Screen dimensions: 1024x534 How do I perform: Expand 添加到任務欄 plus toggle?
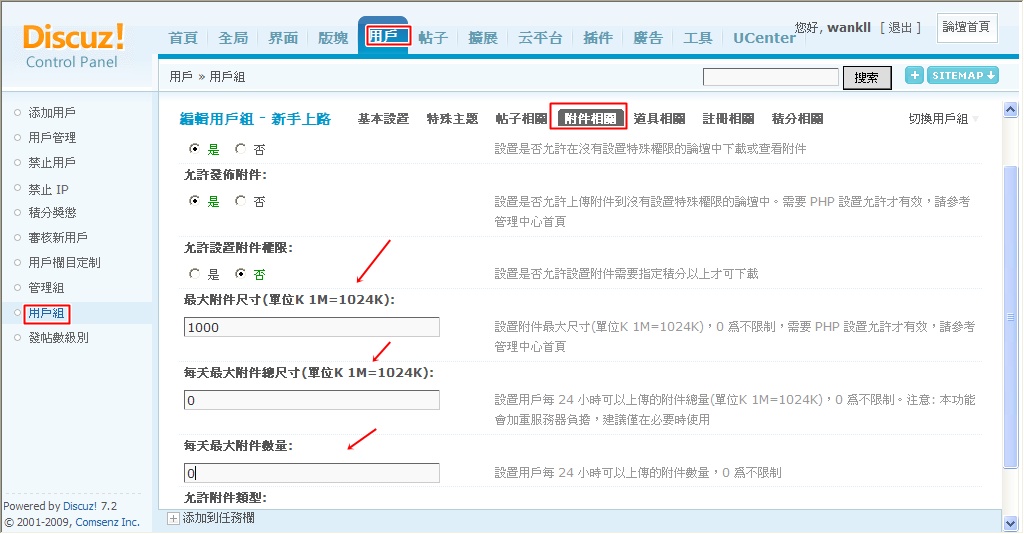pos(173,518)
